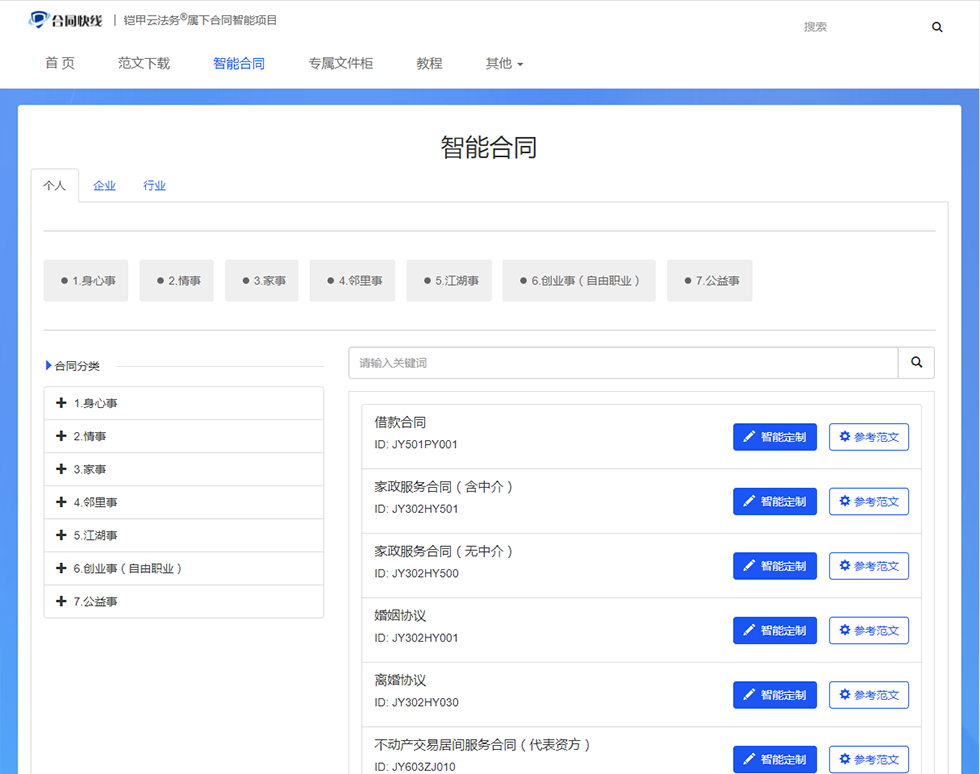Open 范文下载 navigation item

point(144,63)
